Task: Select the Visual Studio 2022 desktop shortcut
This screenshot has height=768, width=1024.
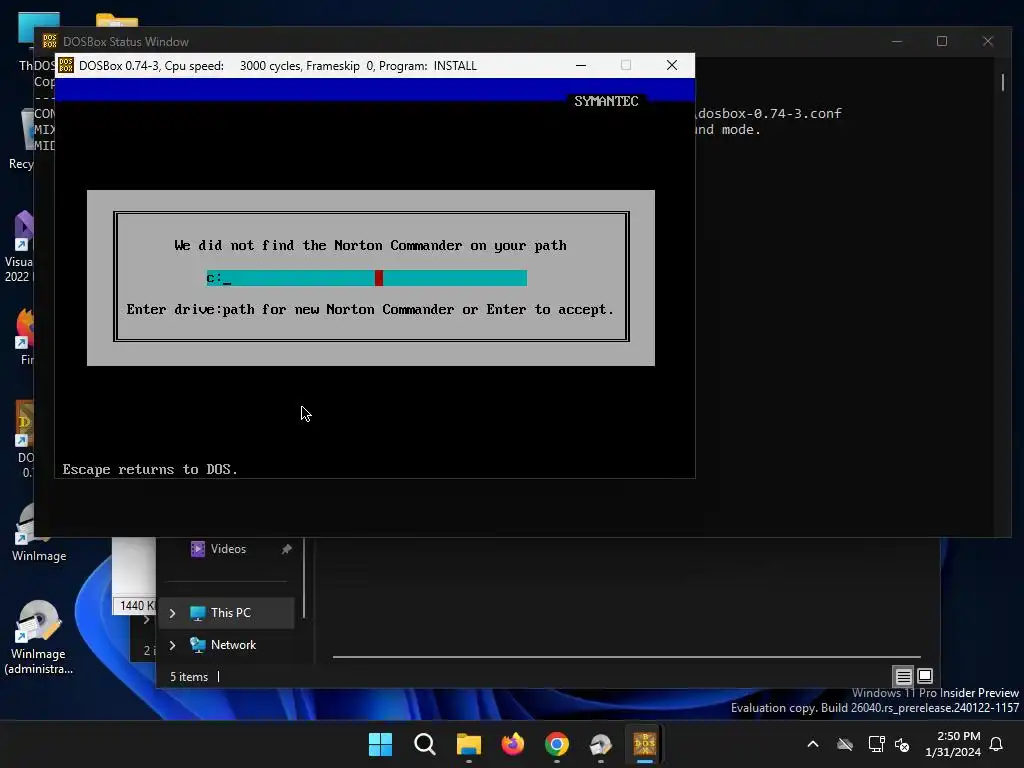Action: (18, 248)
